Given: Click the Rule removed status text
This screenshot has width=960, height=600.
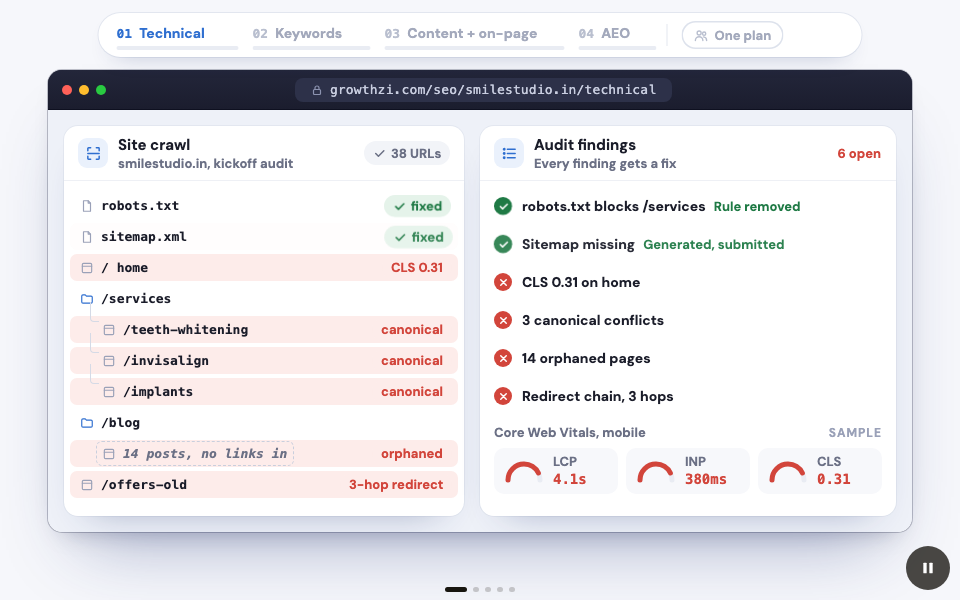Looking at the screenshot, I should coord(757,206).
